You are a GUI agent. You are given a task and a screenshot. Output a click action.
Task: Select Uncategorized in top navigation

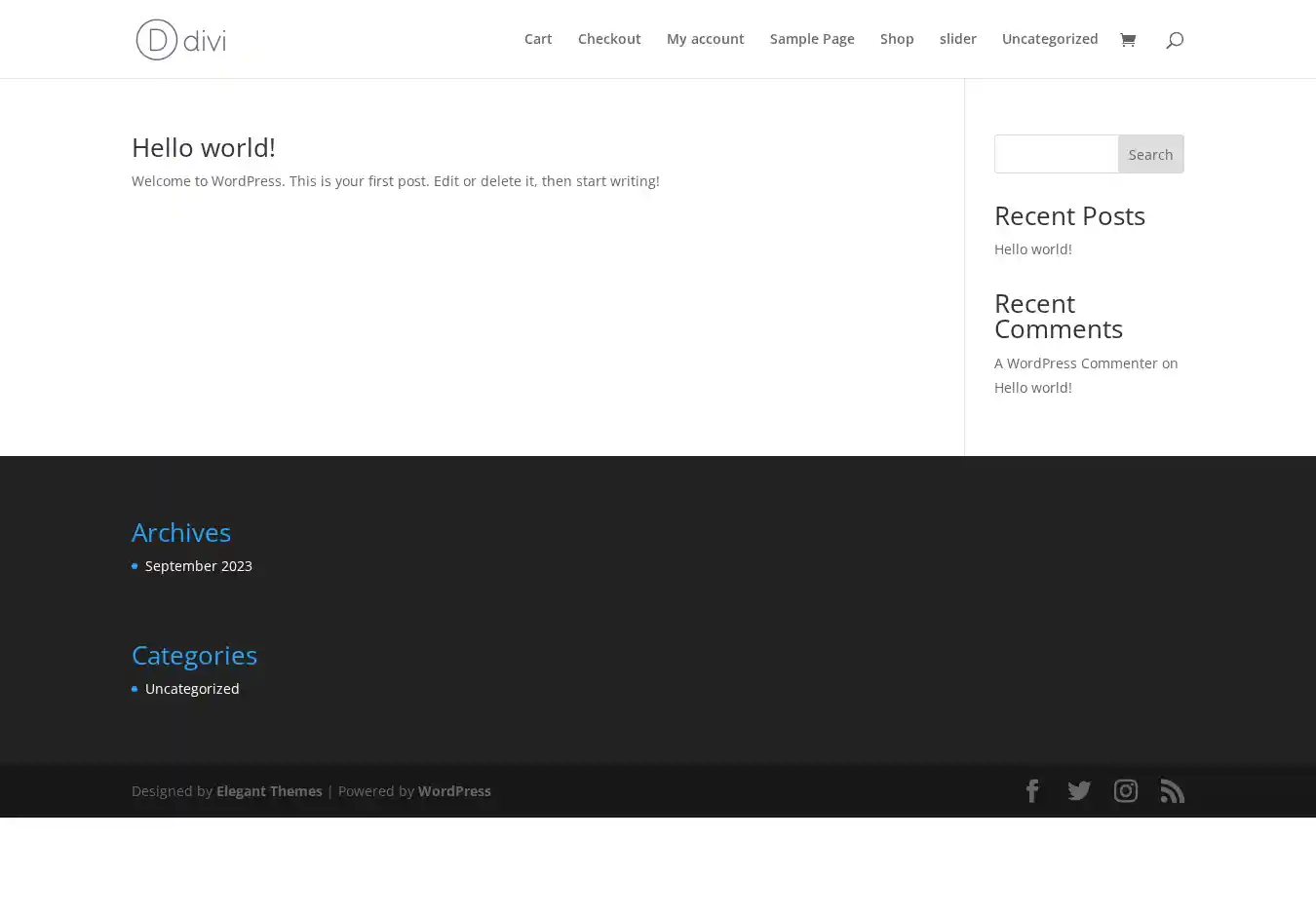pos(1049,39)
